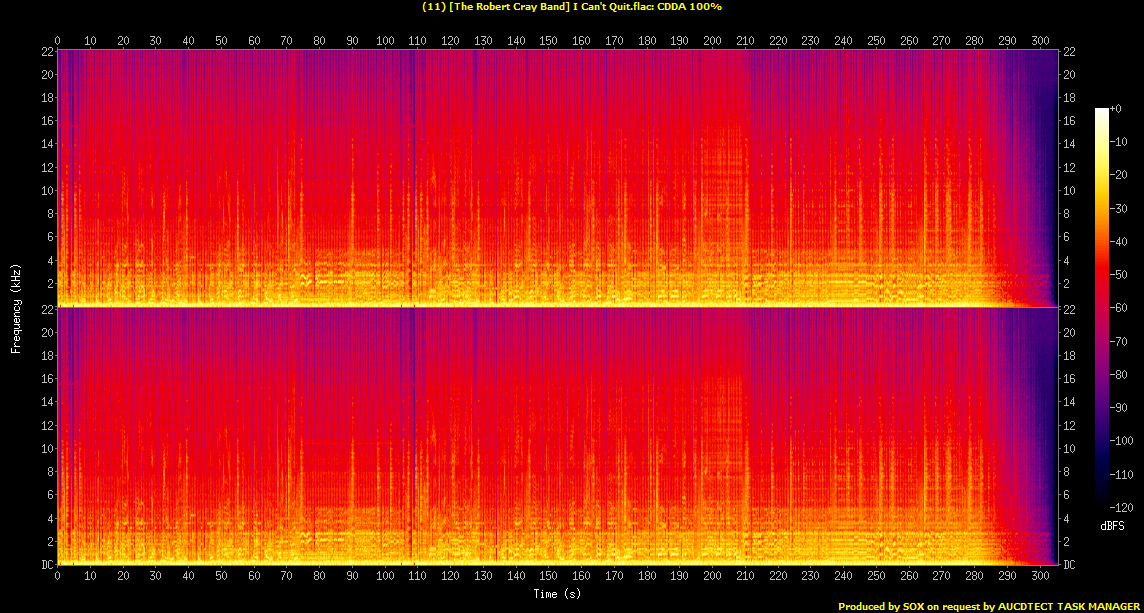Click the 0 second tick on the top time axis

point(58,41)
